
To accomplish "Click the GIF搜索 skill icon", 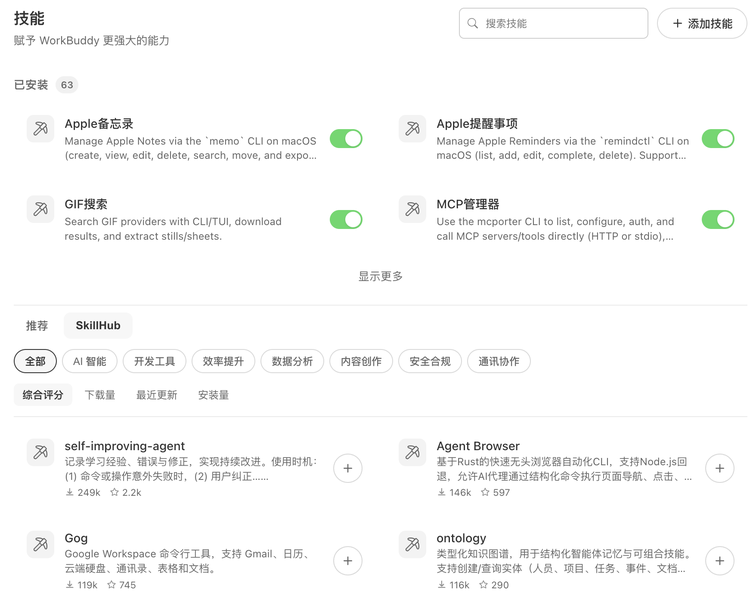I will coord(40,209).
